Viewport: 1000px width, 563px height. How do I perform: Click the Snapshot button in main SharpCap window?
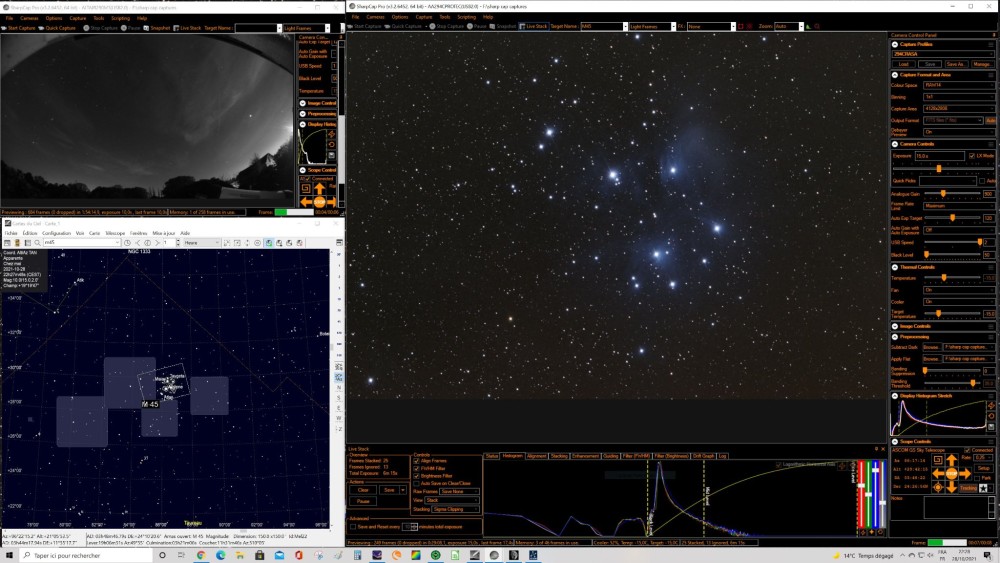coord(503,26)
